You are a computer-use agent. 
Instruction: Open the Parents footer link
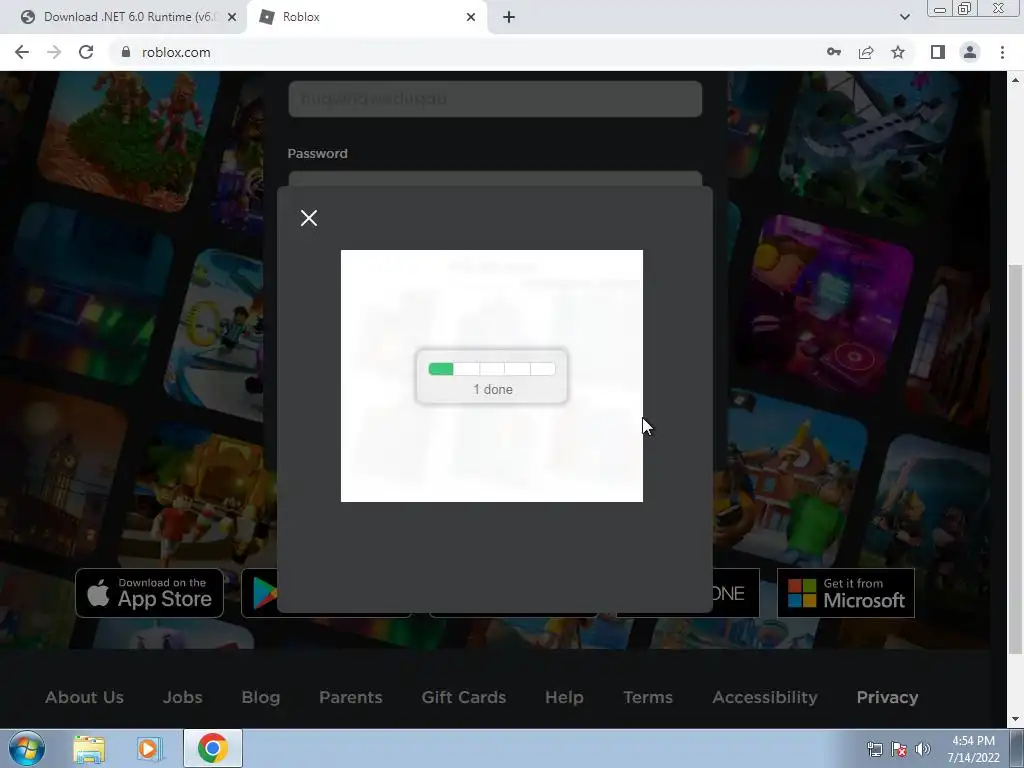click(x=351, y=697)
